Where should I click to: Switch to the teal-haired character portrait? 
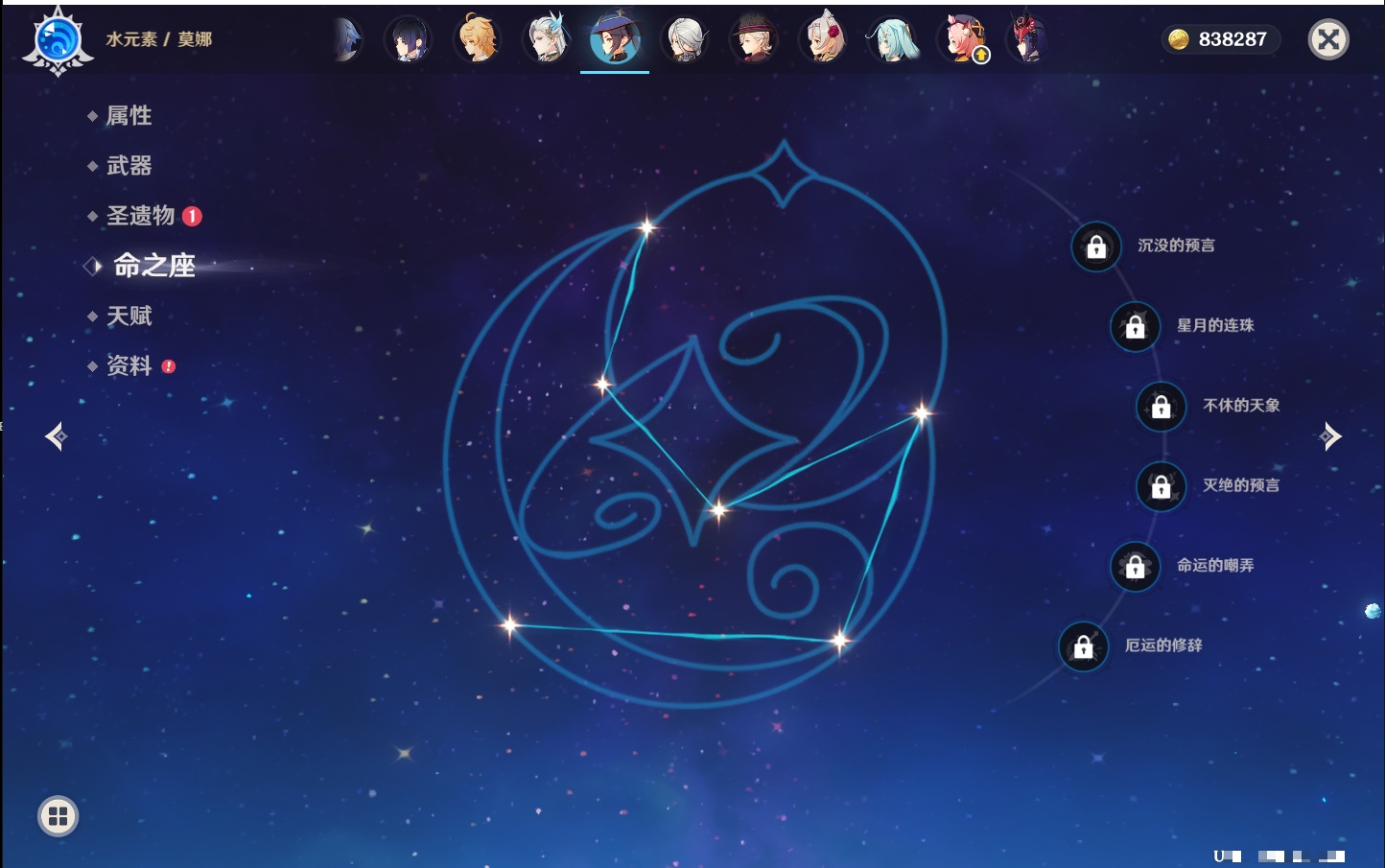[892, 39]
